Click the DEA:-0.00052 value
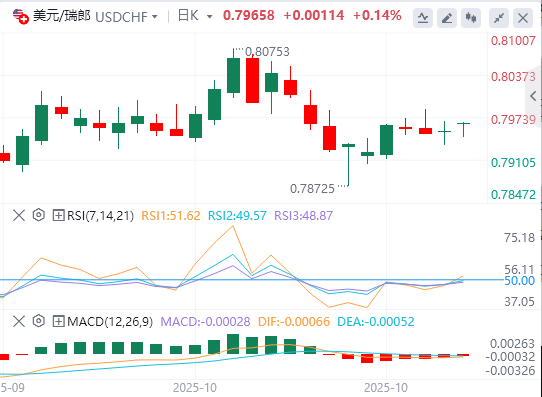542x397 pixels. [x=375, y=322]
